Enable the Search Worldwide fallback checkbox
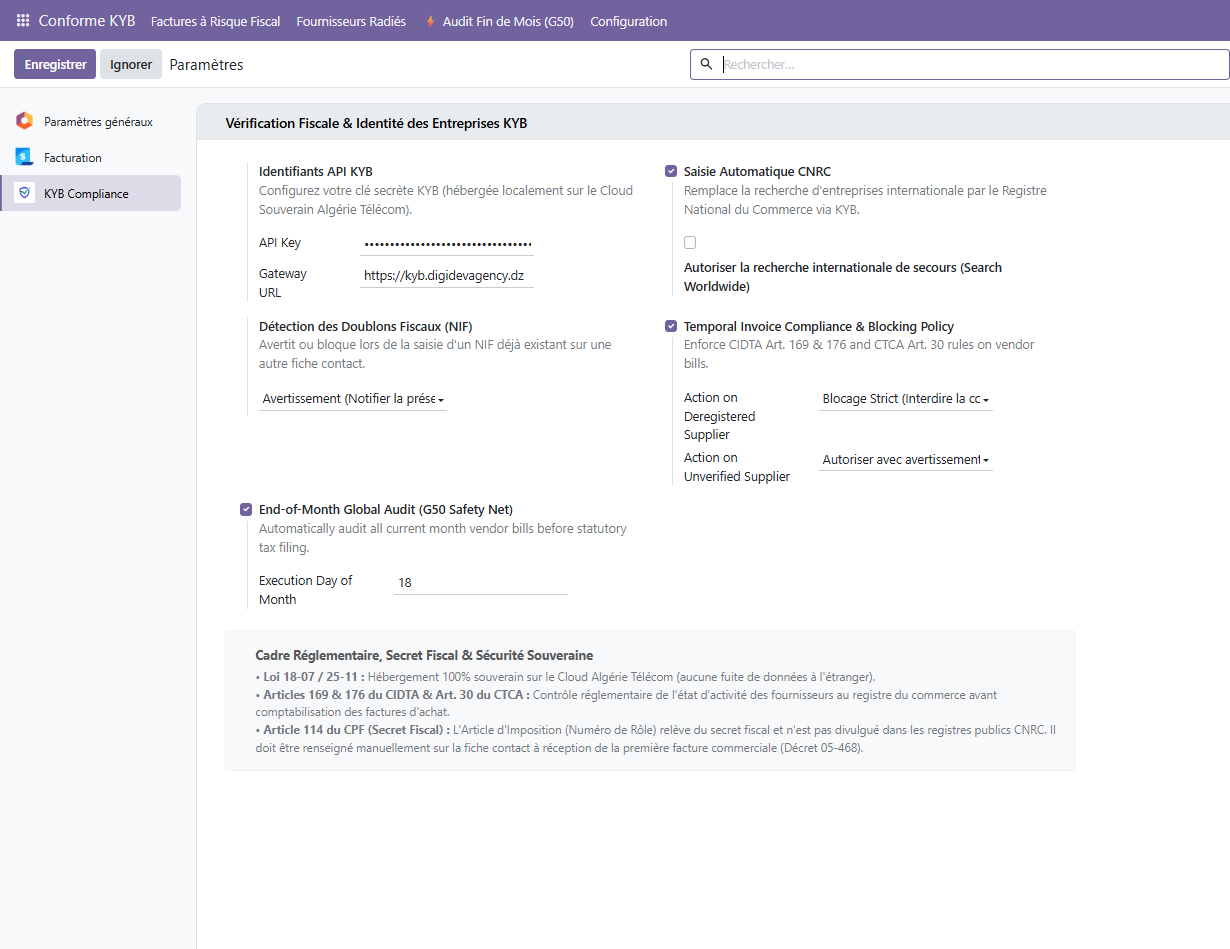1230x949 pixels. (x=690, y=242)
